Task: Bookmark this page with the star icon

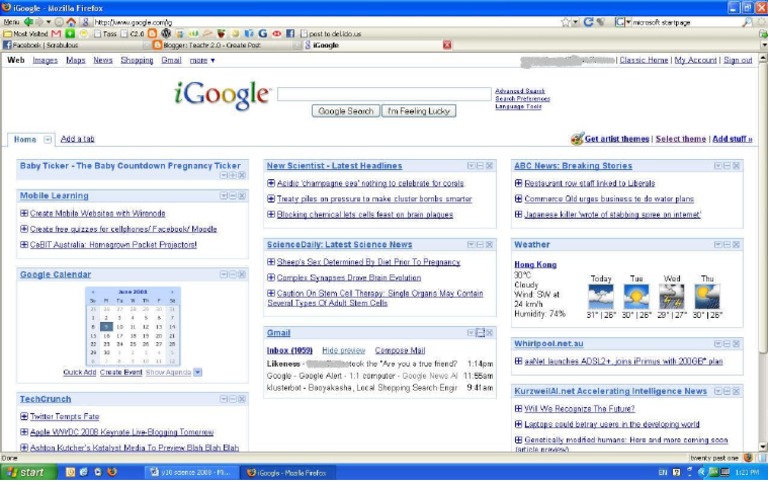Action: click(566, 22)
